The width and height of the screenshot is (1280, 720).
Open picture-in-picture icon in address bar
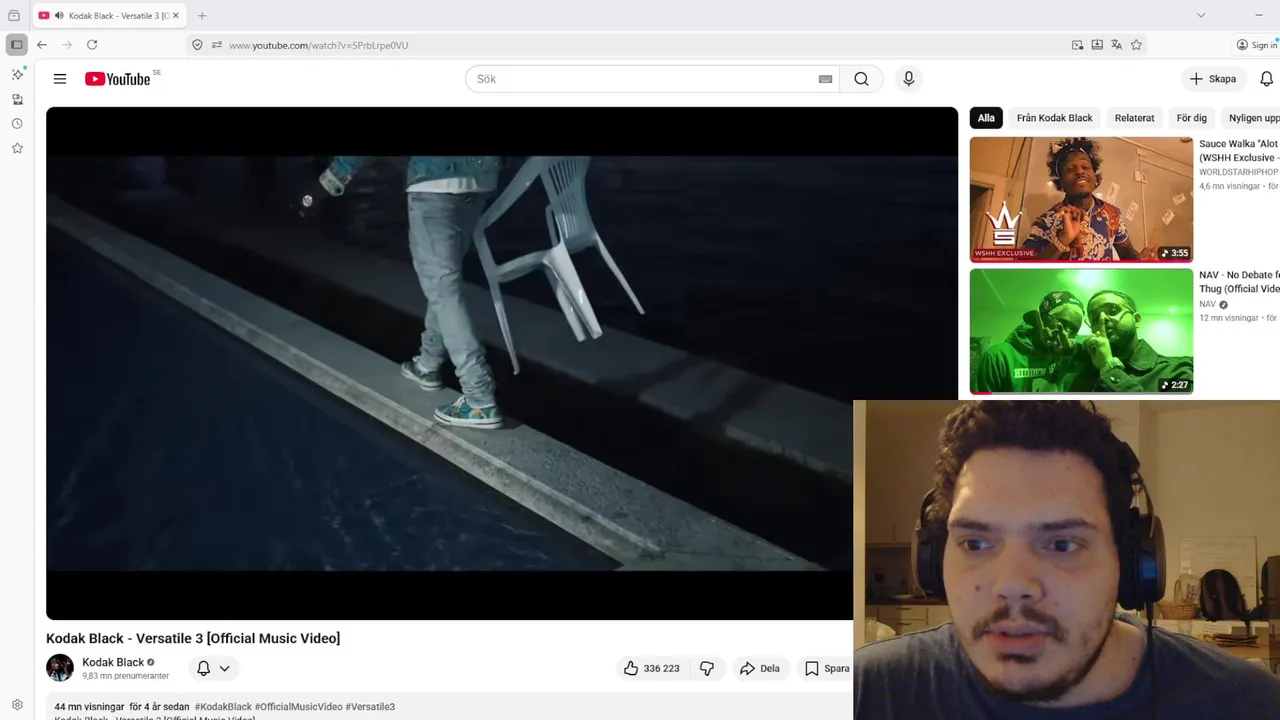pos(1077,45)
